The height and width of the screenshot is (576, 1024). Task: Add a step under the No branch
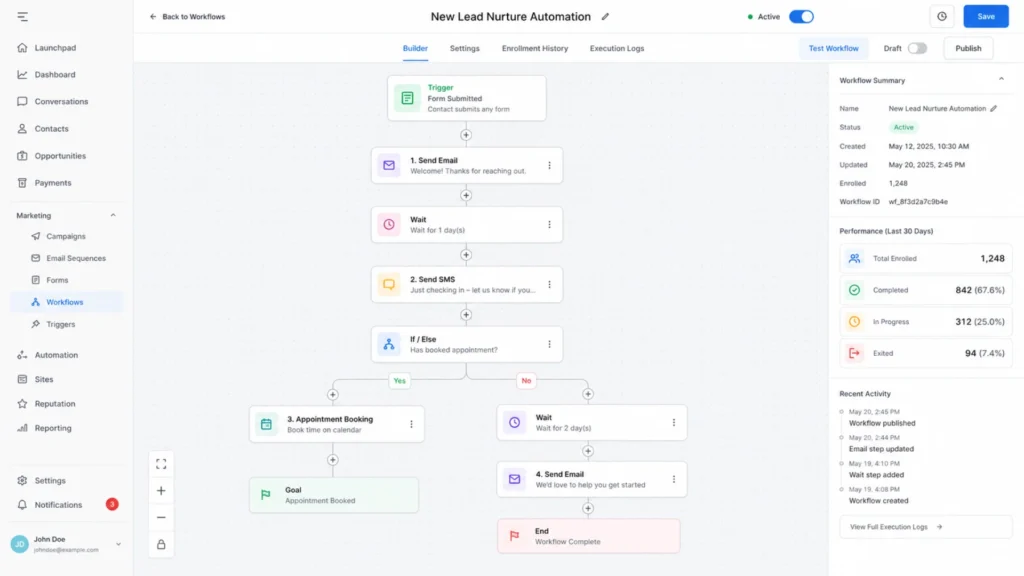(x=588, y=394)
